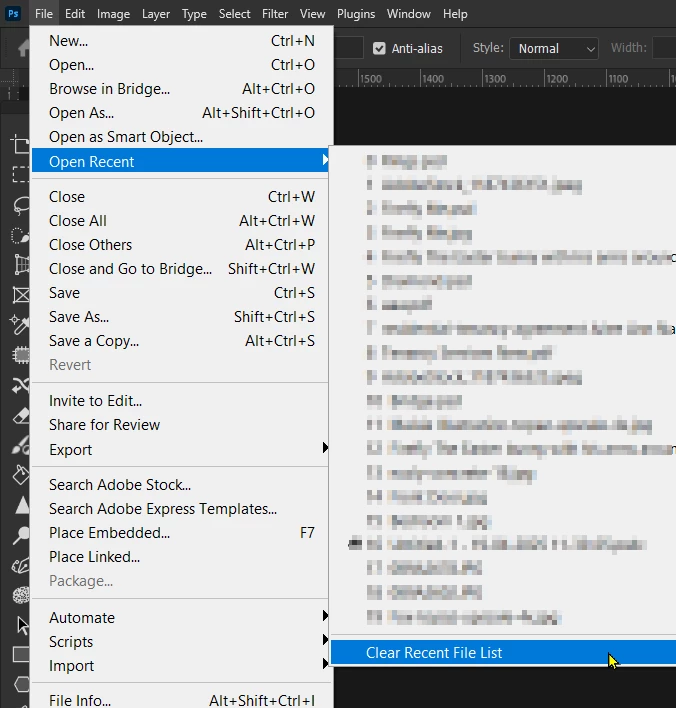Select the brush tool icon
Image resolution: width=676 pixels, height=708 pixels.
click(x=21, y=445)
